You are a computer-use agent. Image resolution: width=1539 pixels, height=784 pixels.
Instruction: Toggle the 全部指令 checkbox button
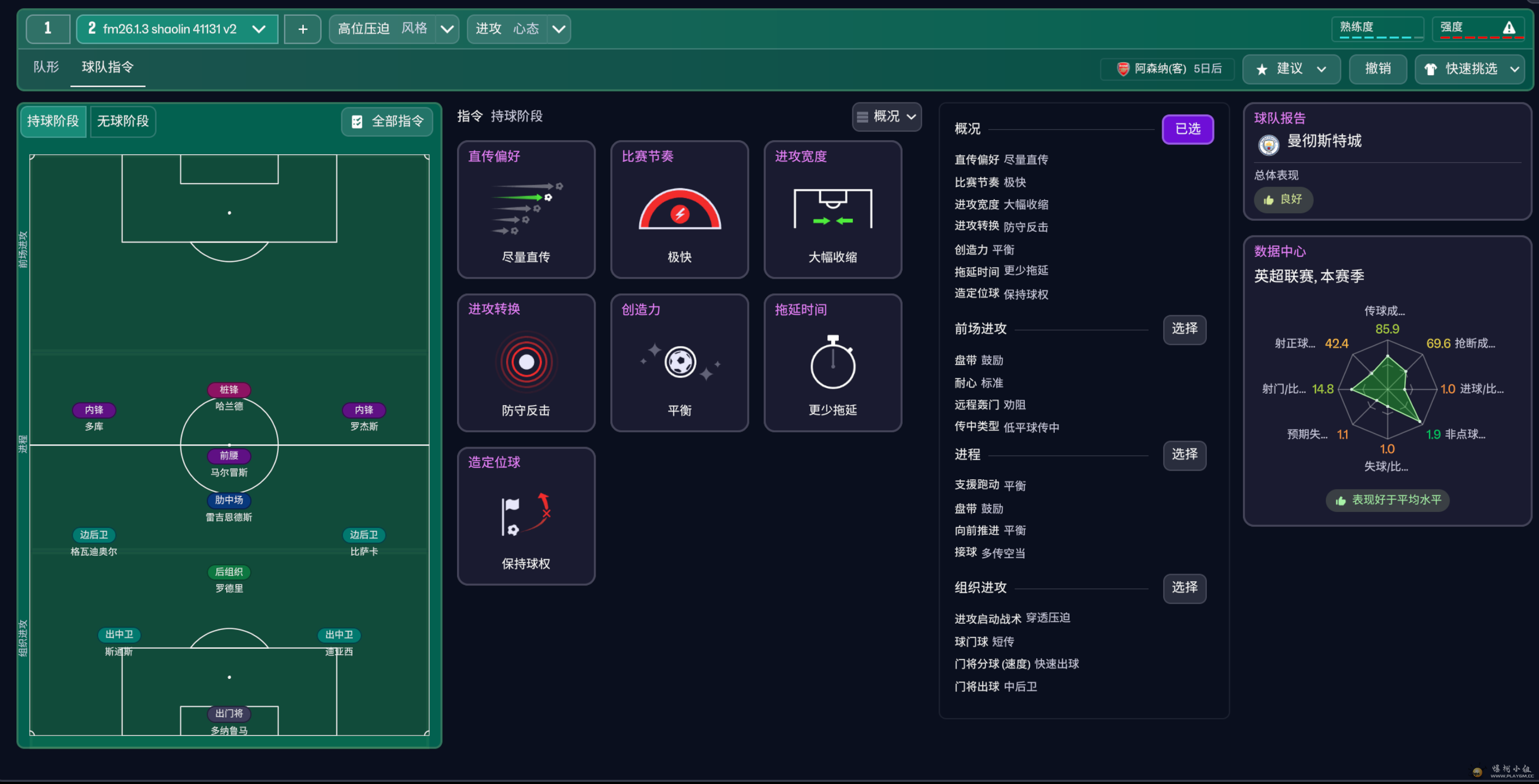pos(387,122)
